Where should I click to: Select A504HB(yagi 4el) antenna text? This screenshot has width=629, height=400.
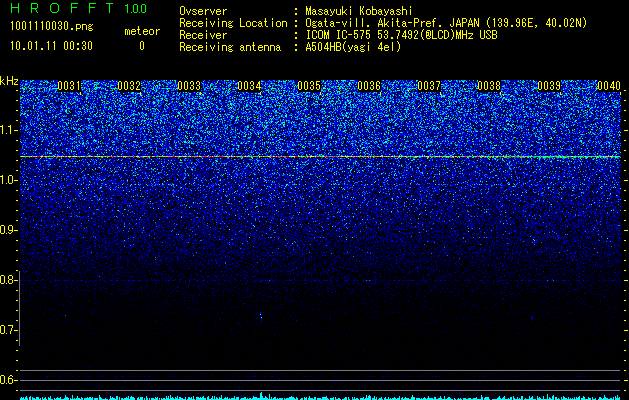click(x=353, y=47)
